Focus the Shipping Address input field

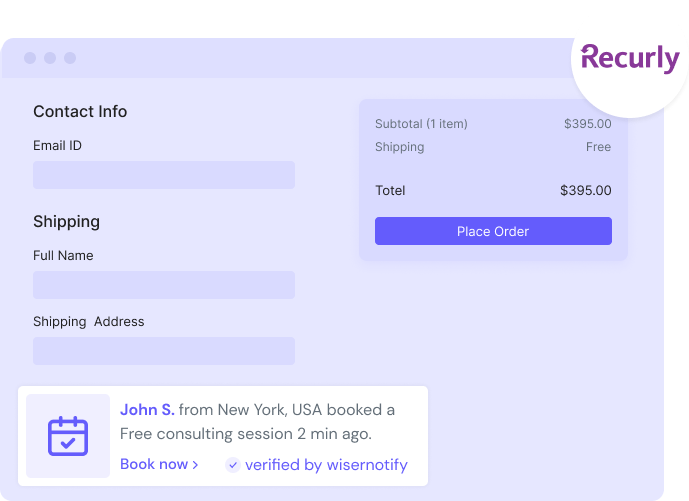pos(164,351)
